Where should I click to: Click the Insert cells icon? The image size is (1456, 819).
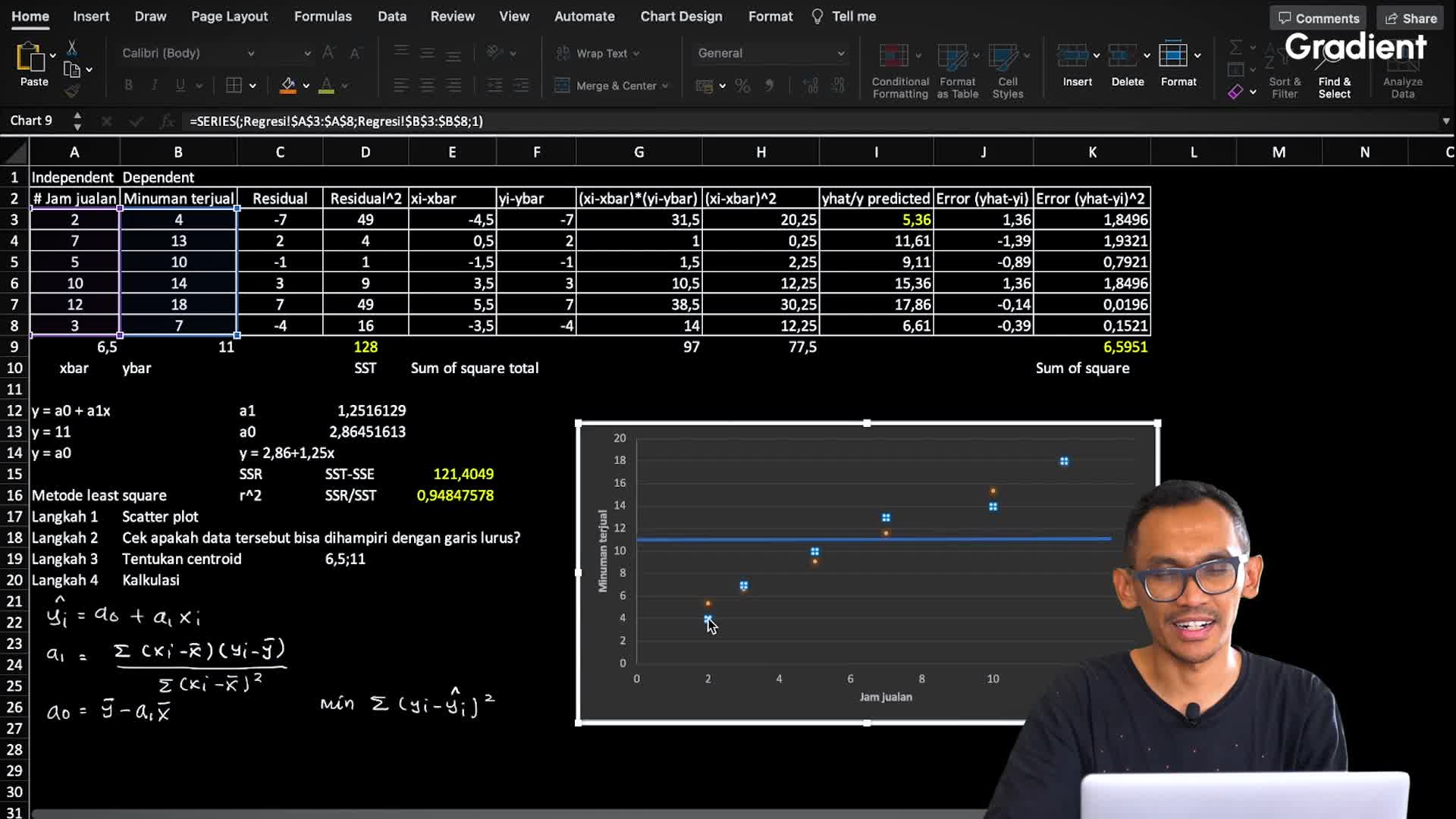[x=1072, y=55]
